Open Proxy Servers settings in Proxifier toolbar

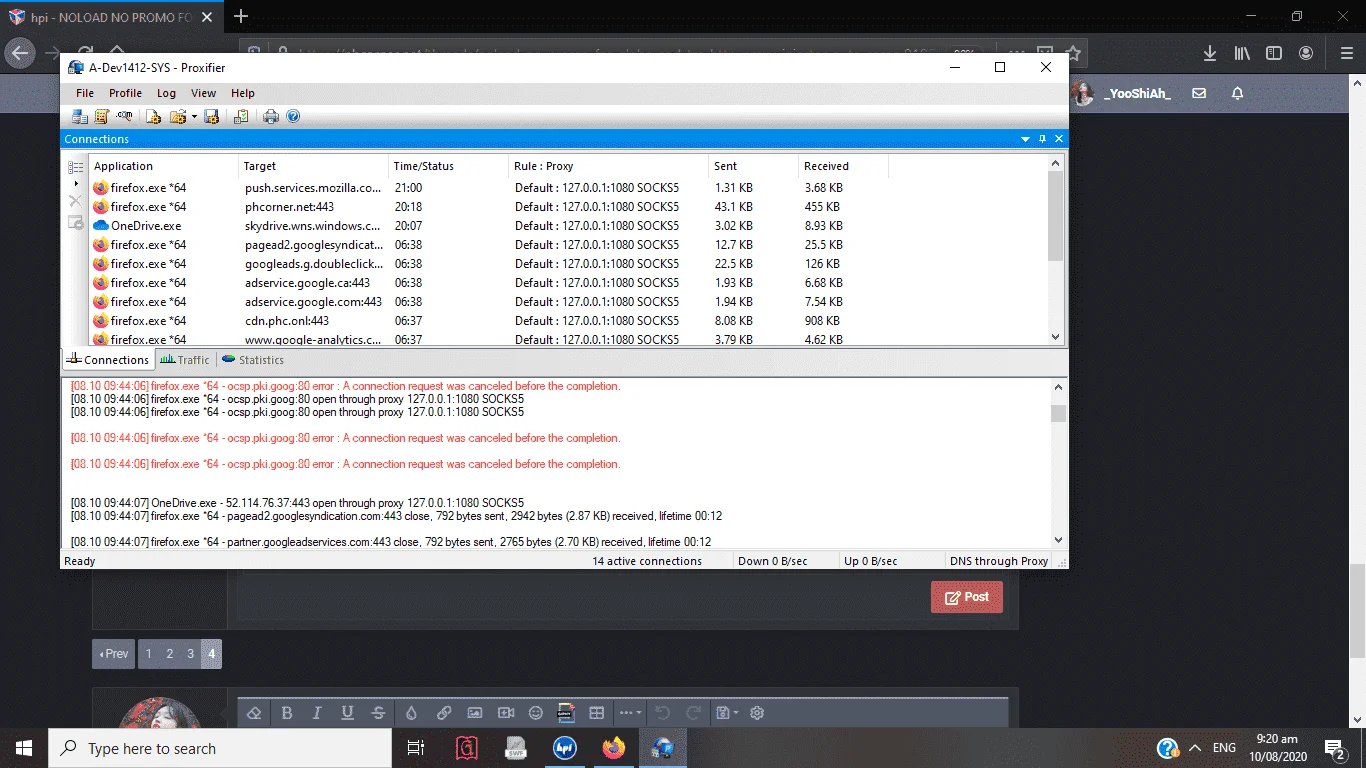(80, 117)
